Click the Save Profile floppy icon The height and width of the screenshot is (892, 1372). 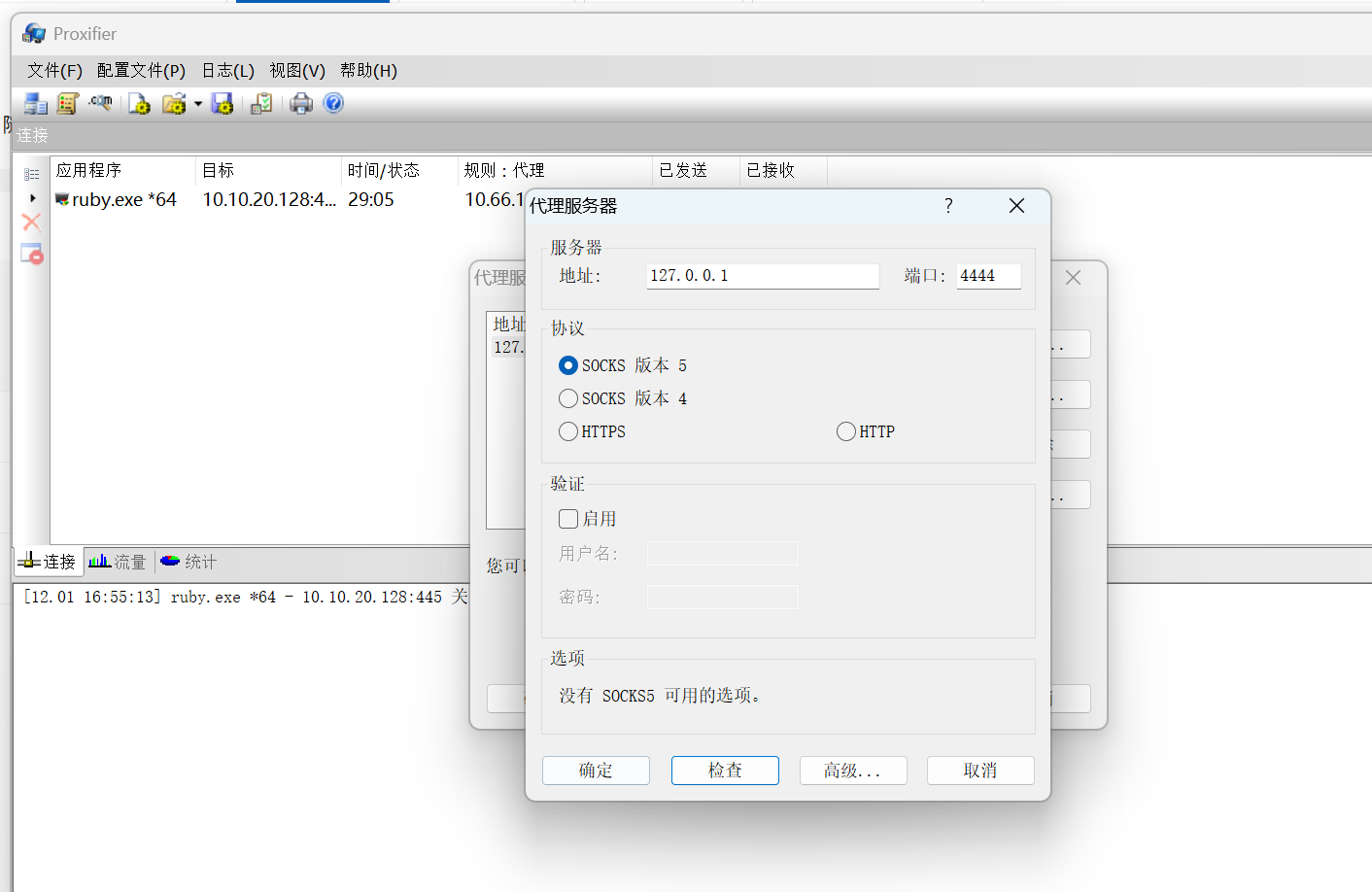tap(223, 103)
